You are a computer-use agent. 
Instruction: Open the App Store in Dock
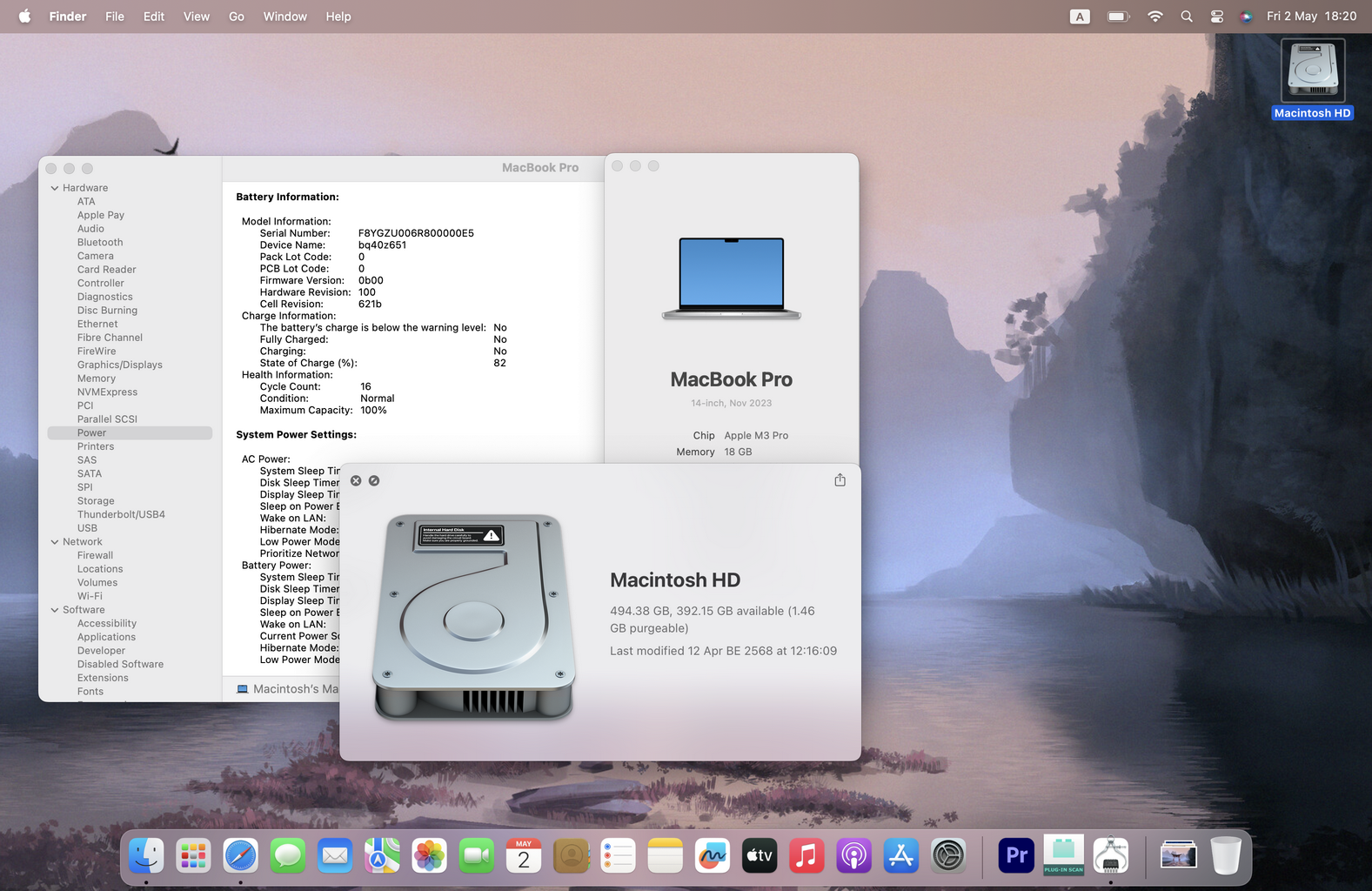coord(901,856)
